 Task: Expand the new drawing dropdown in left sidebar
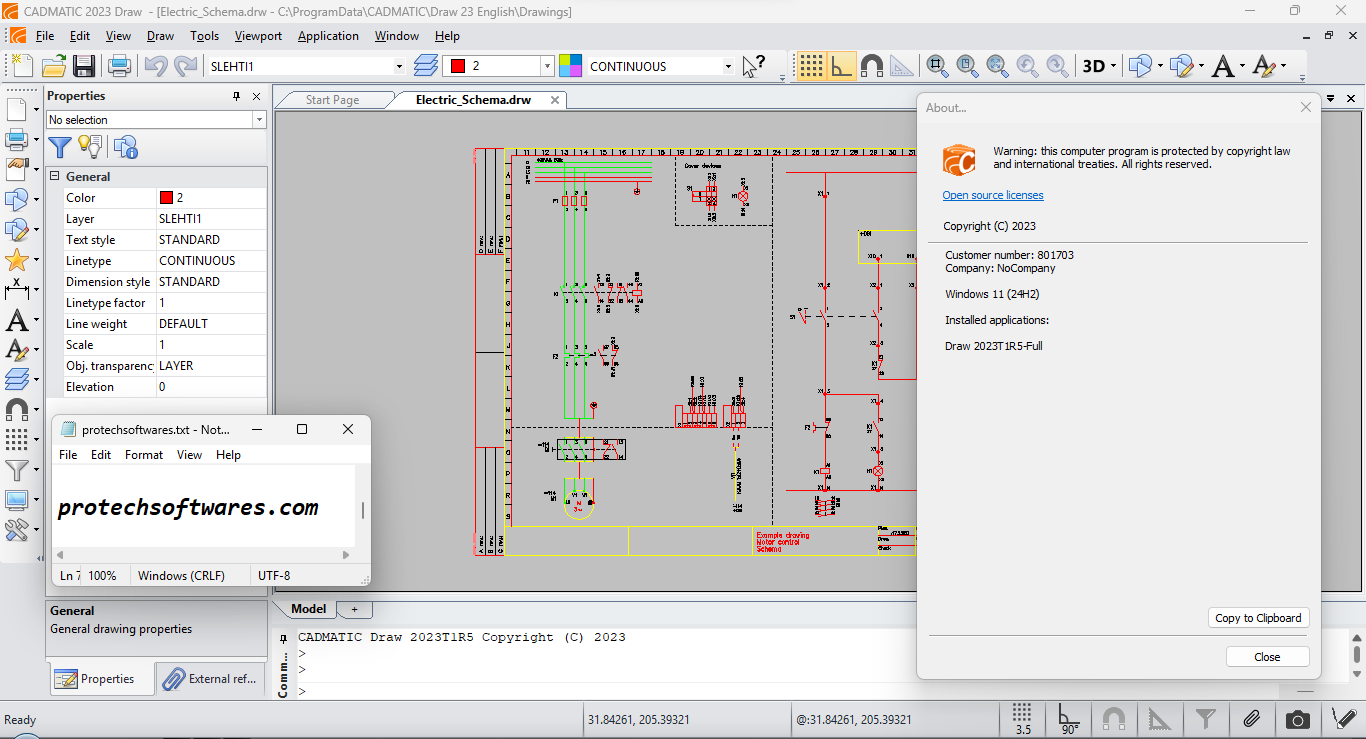(x=36, y=109)
